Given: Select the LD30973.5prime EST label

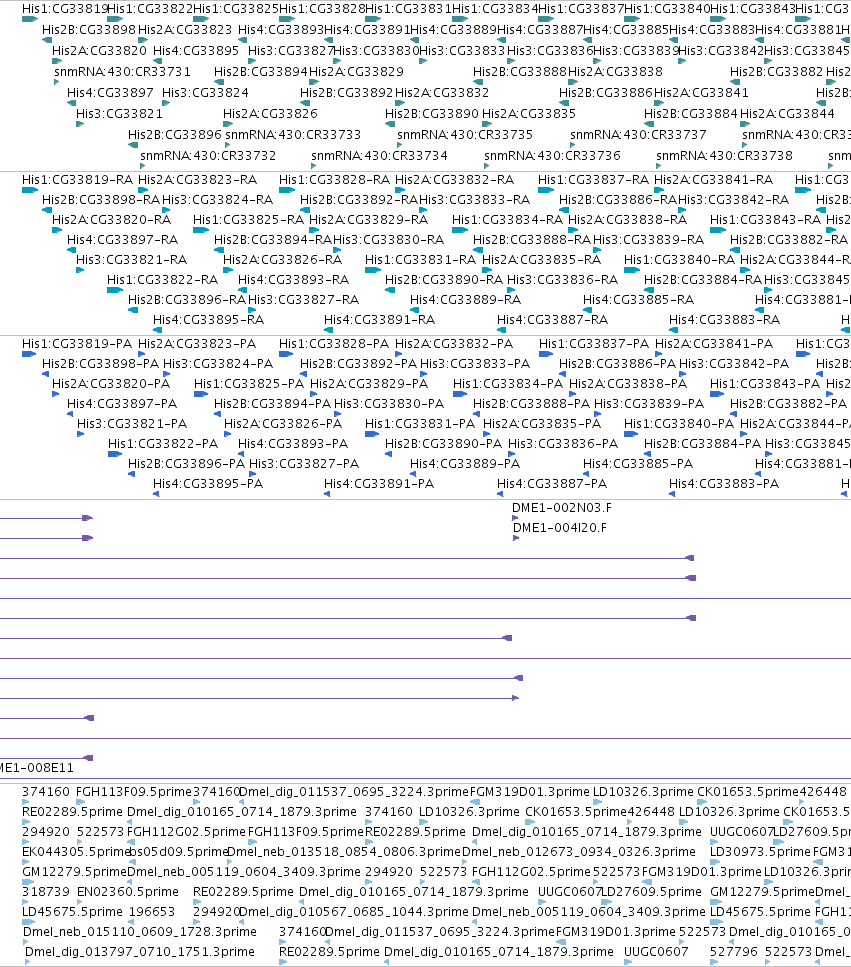Looking at the screenshot, I should [760, 852].
